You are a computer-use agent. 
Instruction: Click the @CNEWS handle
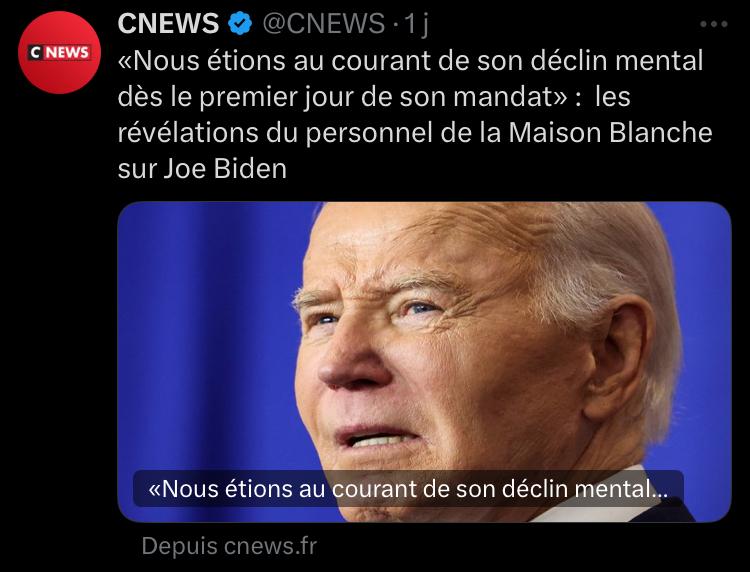pos(323,23)
